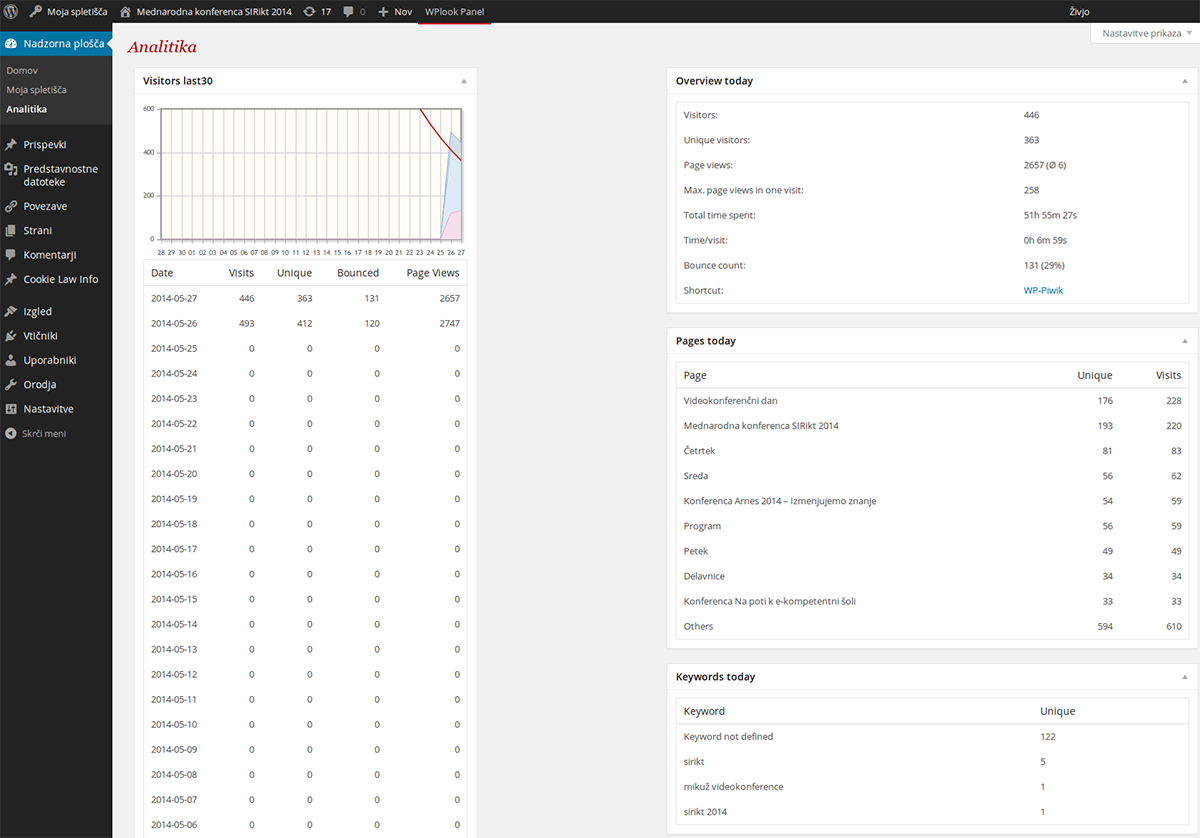The image size is (1200, 838).
Task: Click the Četrtek page row
Action: pos(932,451)
